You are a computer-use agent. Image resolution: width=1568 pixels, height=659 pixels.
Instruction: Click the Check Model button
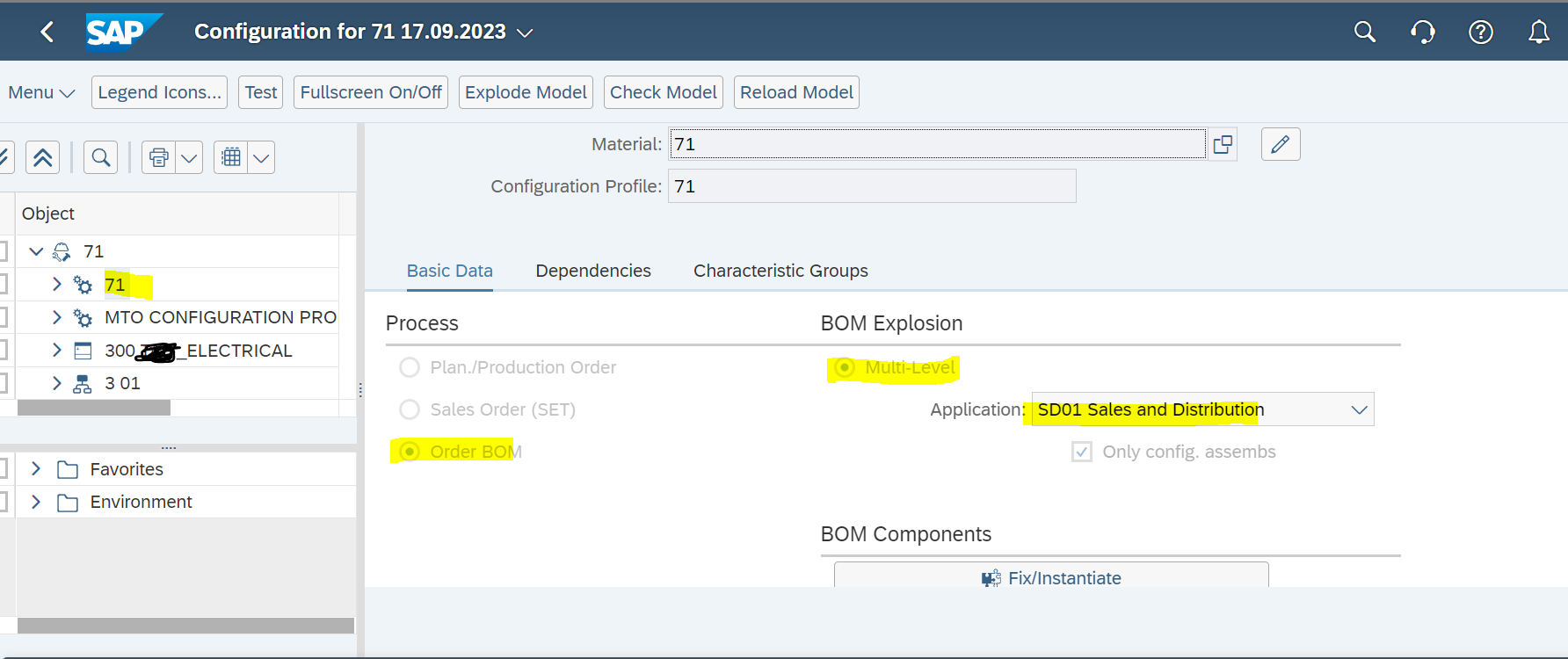click(x=663, y=92)
